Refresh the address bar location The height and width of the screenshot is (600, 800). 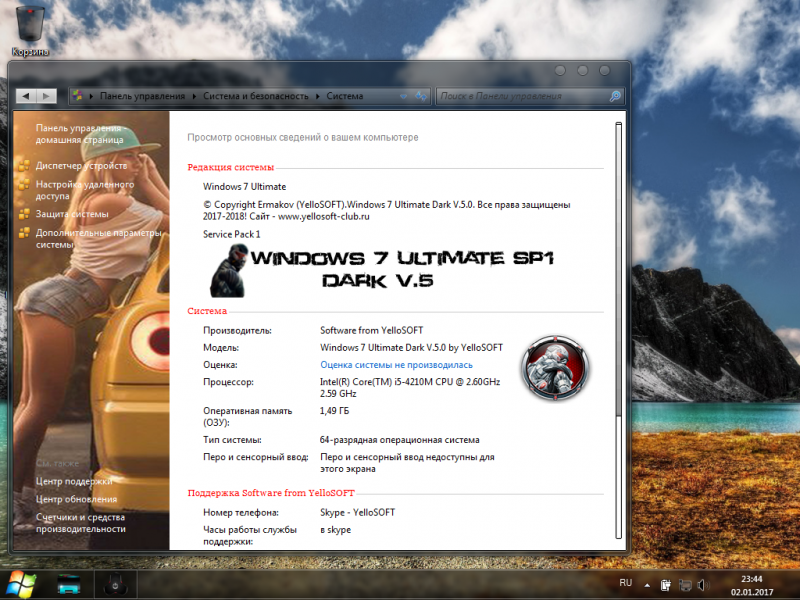(421, 96)
